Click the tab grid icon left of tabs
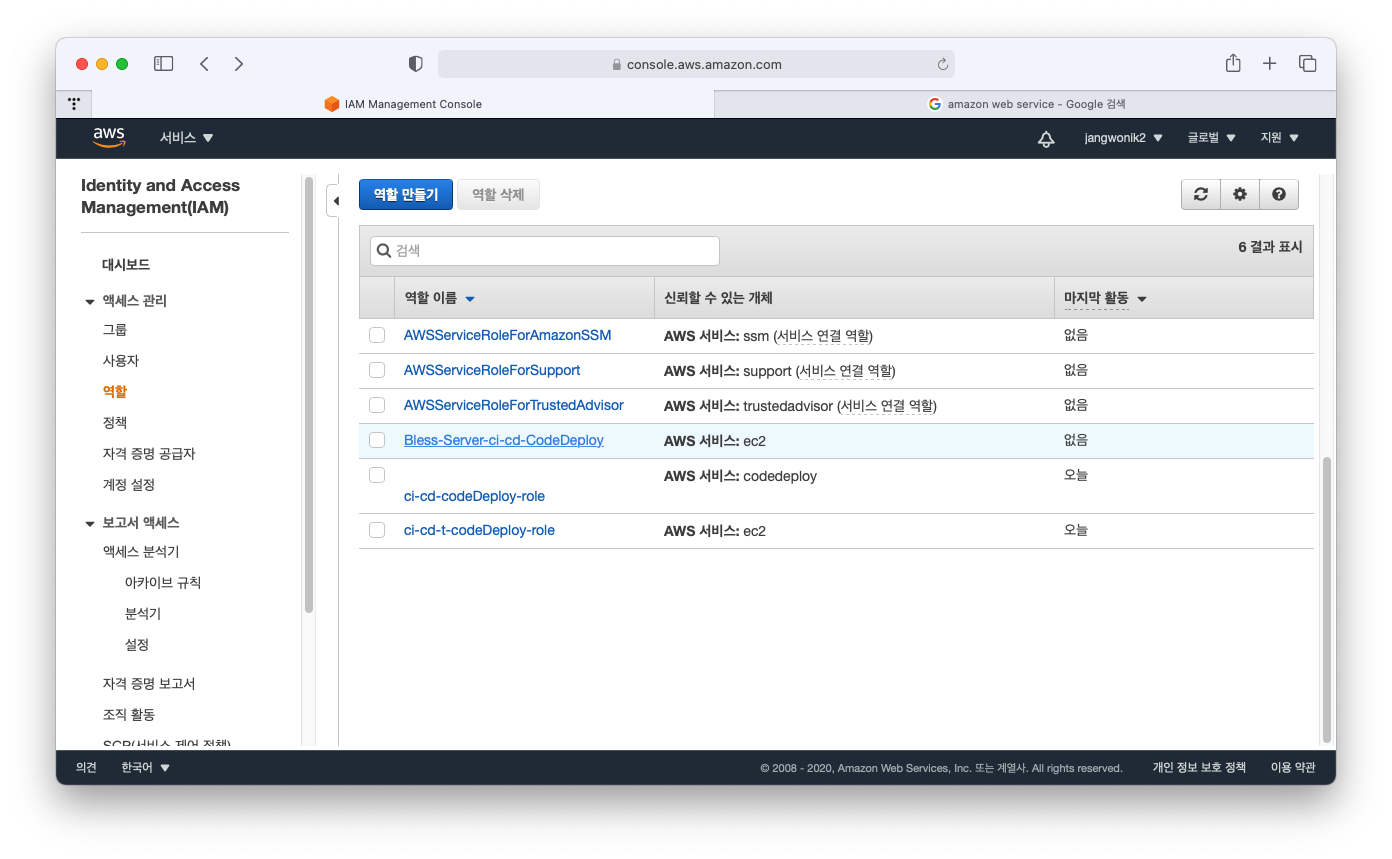 point(74,103)
